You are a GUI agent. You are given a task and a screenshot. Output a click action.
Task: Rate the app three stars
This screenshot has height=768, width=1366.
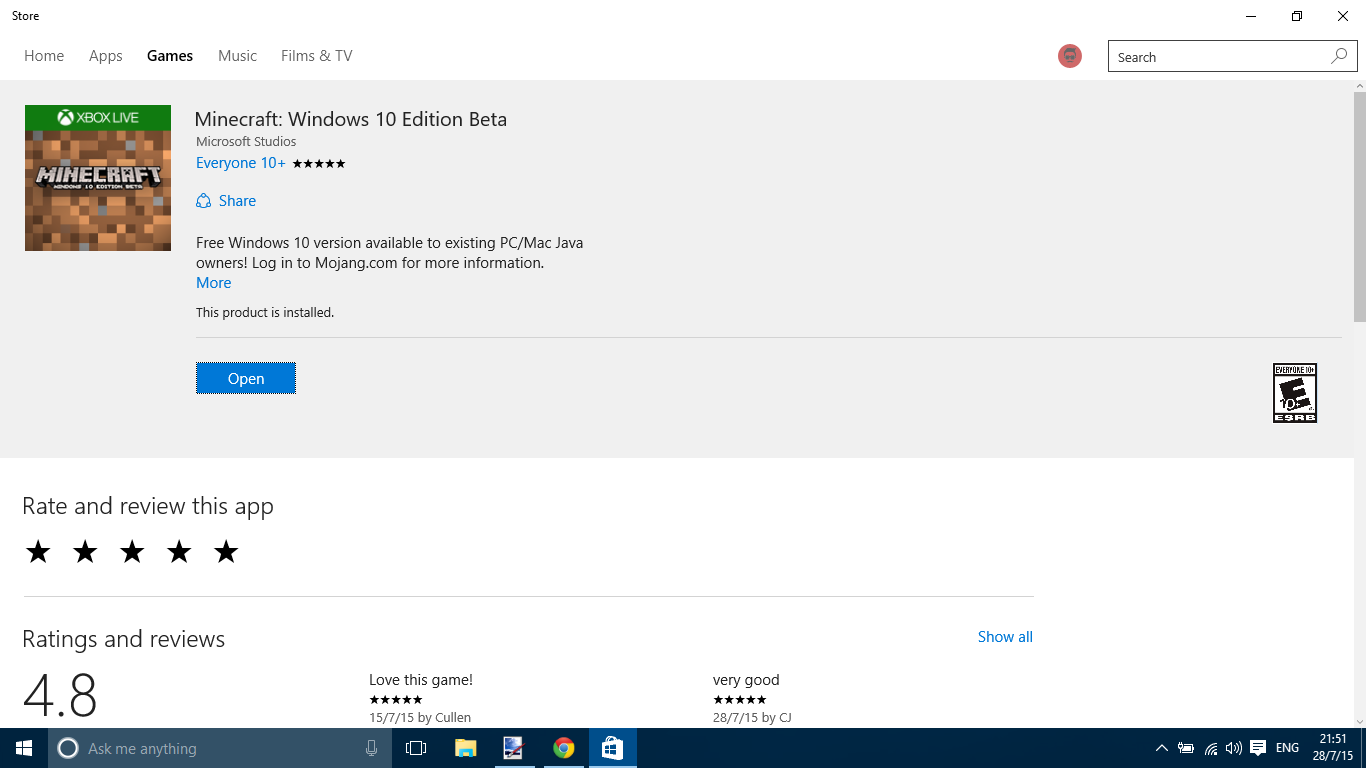[131, 551]
